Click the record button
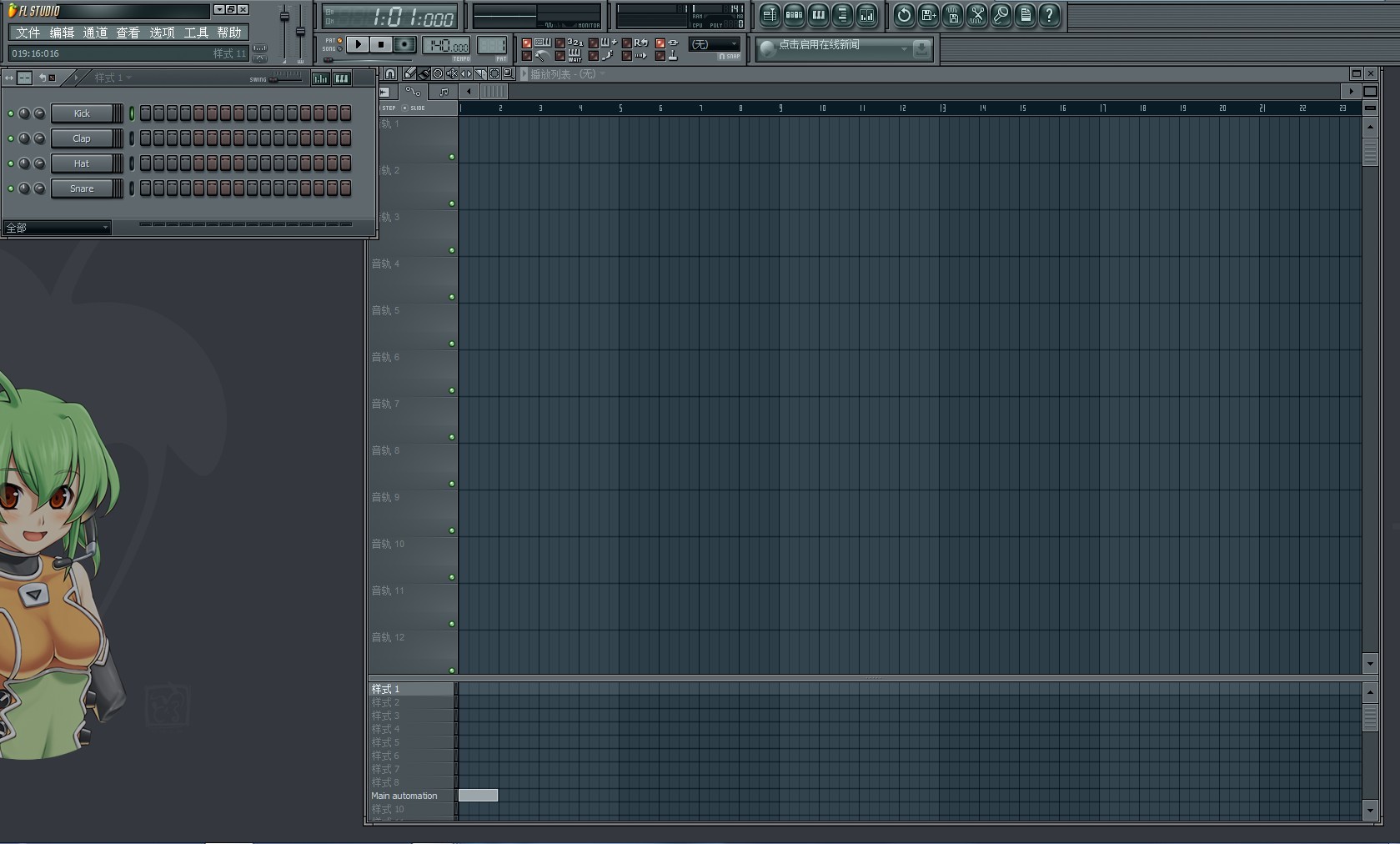Image resolution: width=1400 pixels, height=844 pixels. (404, 44)
